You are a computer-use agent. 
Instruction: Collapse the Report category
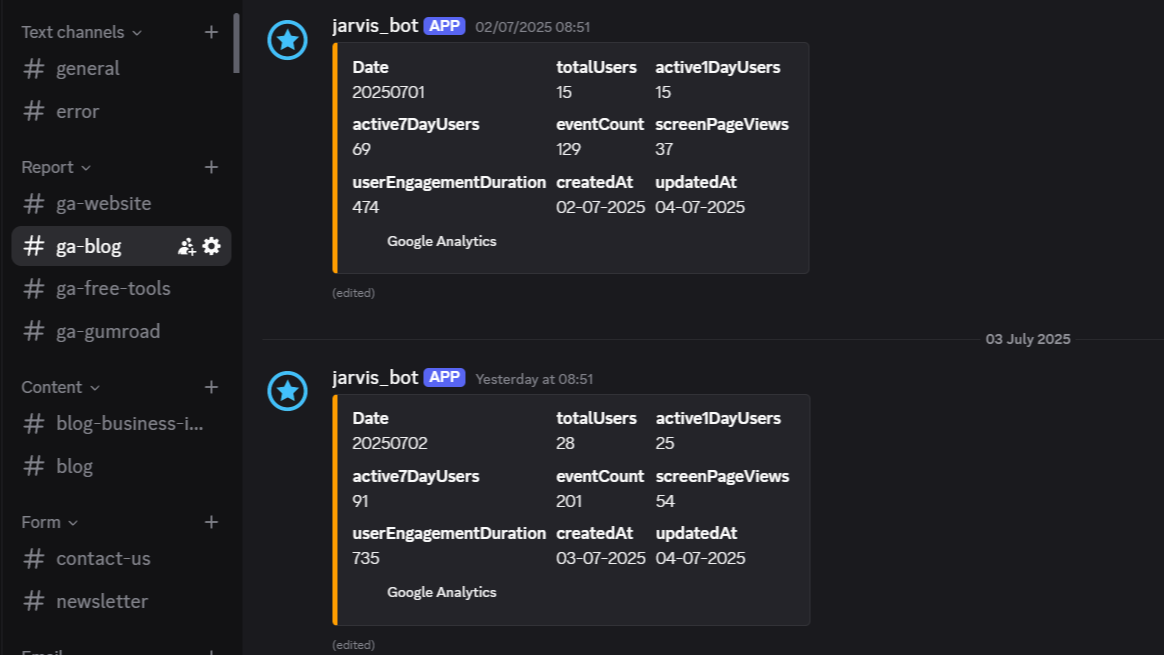(56, 168)
